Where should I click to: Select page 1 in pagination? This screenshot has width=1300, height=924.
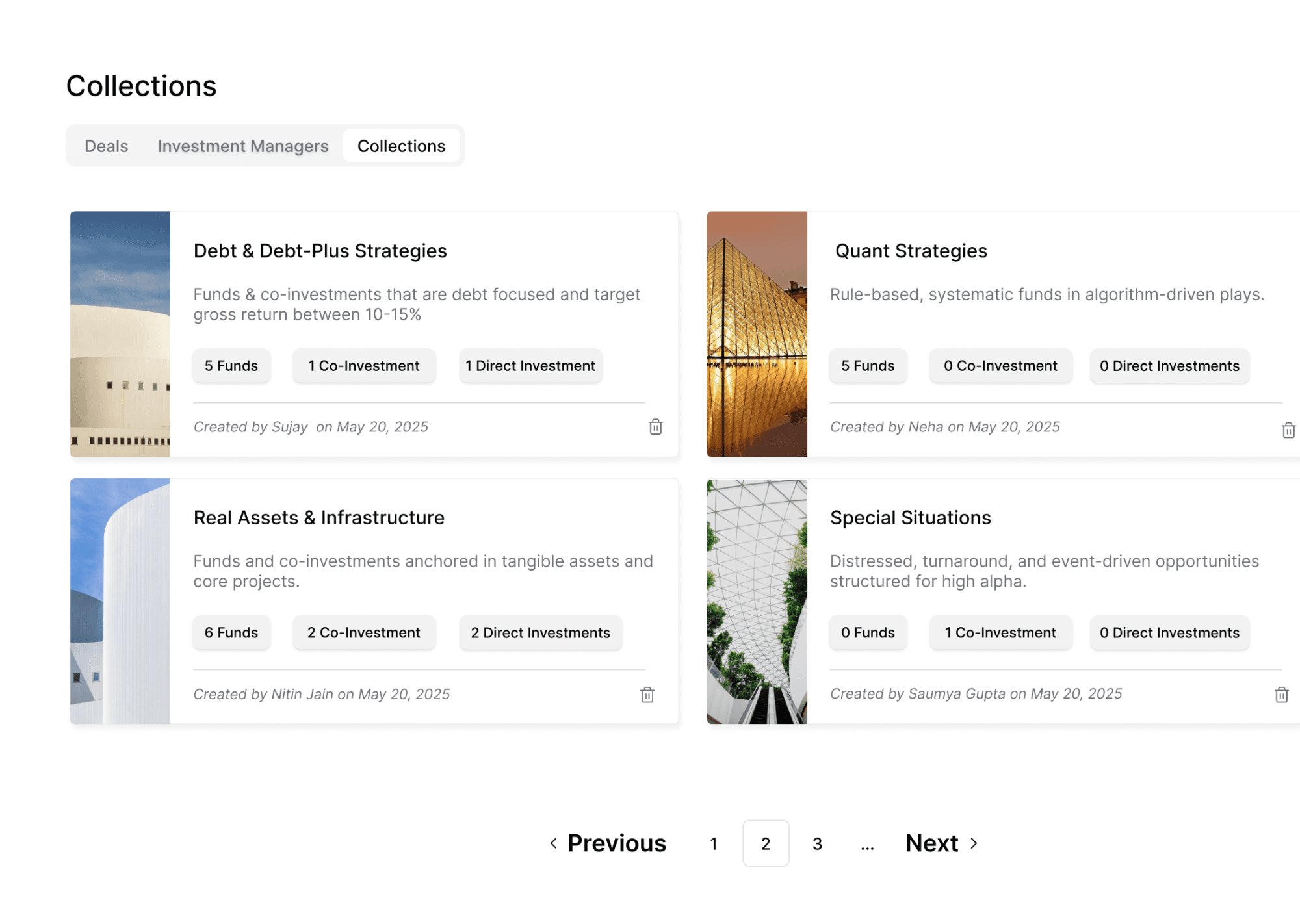click(x=714, y=843)
